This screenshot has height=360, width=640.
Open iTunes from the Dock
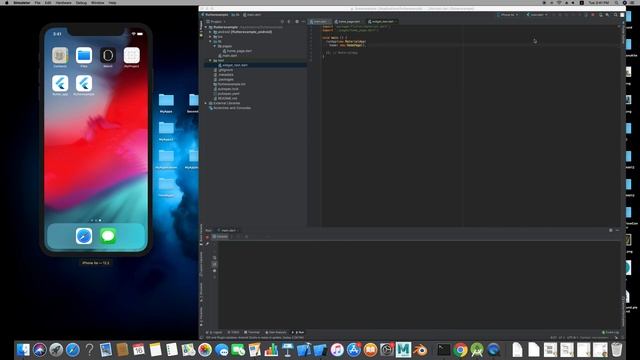[x=337, y=350]
